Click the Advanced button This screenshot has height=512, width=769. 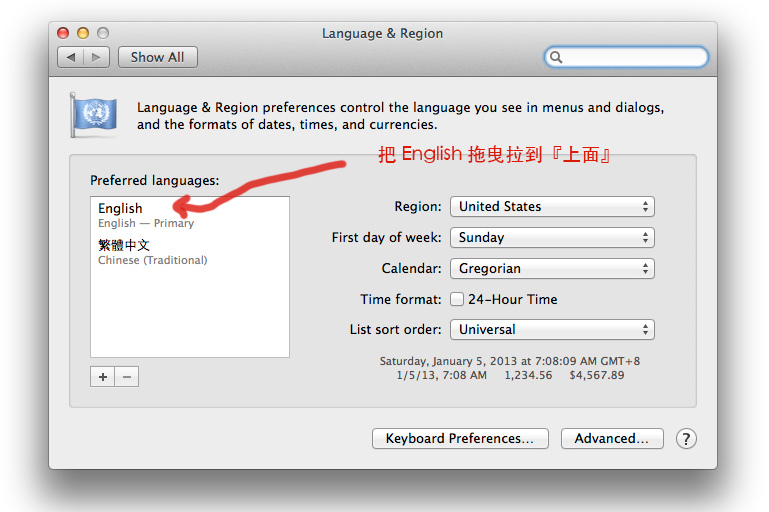pyautogui.click(x=612, y=438)
